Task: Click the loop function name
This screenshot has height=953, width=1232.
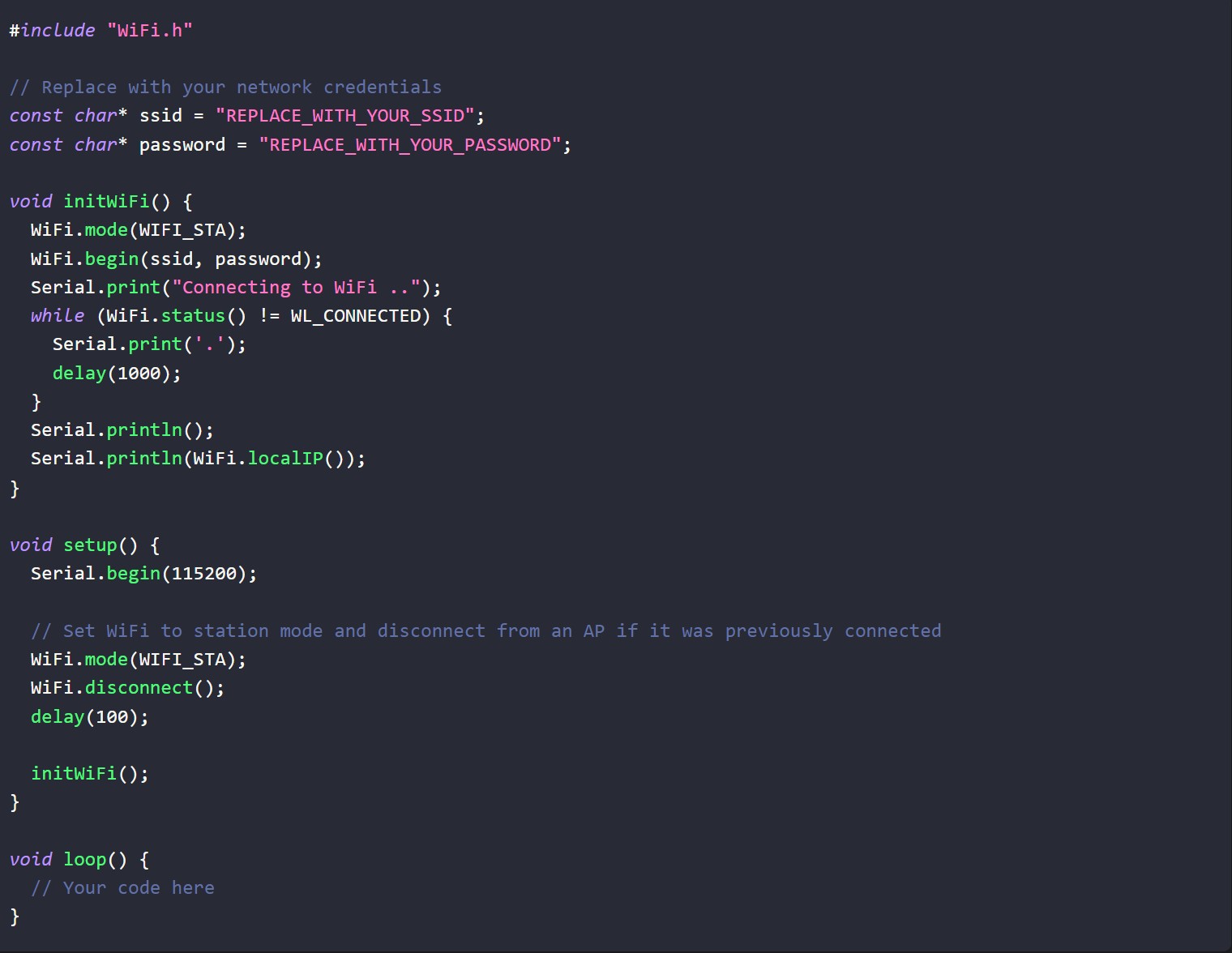Action: click(85, 860)
